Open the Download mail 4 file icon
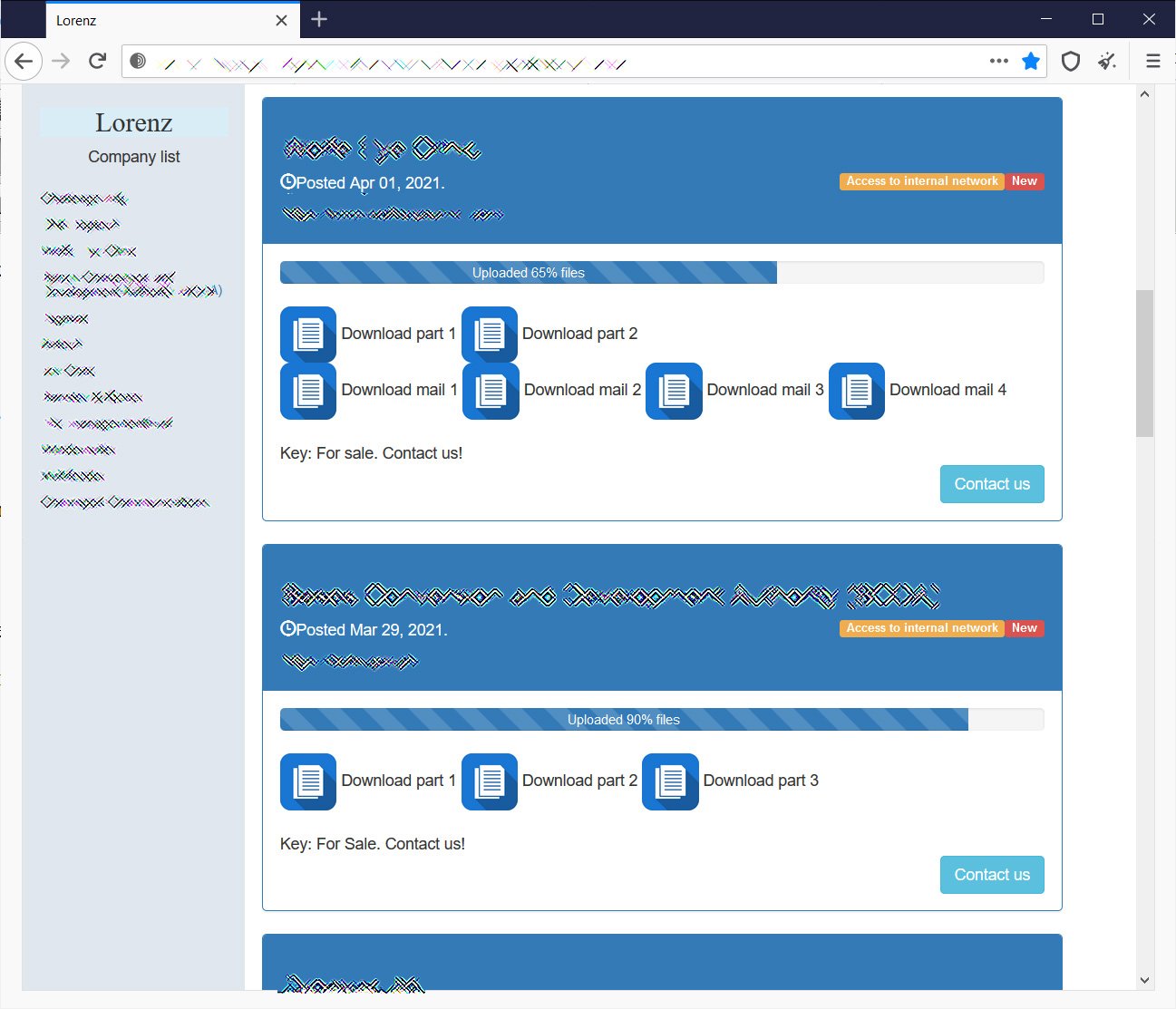The image size is (1176, 1009). pyautogui.click(x=857, y=391)
